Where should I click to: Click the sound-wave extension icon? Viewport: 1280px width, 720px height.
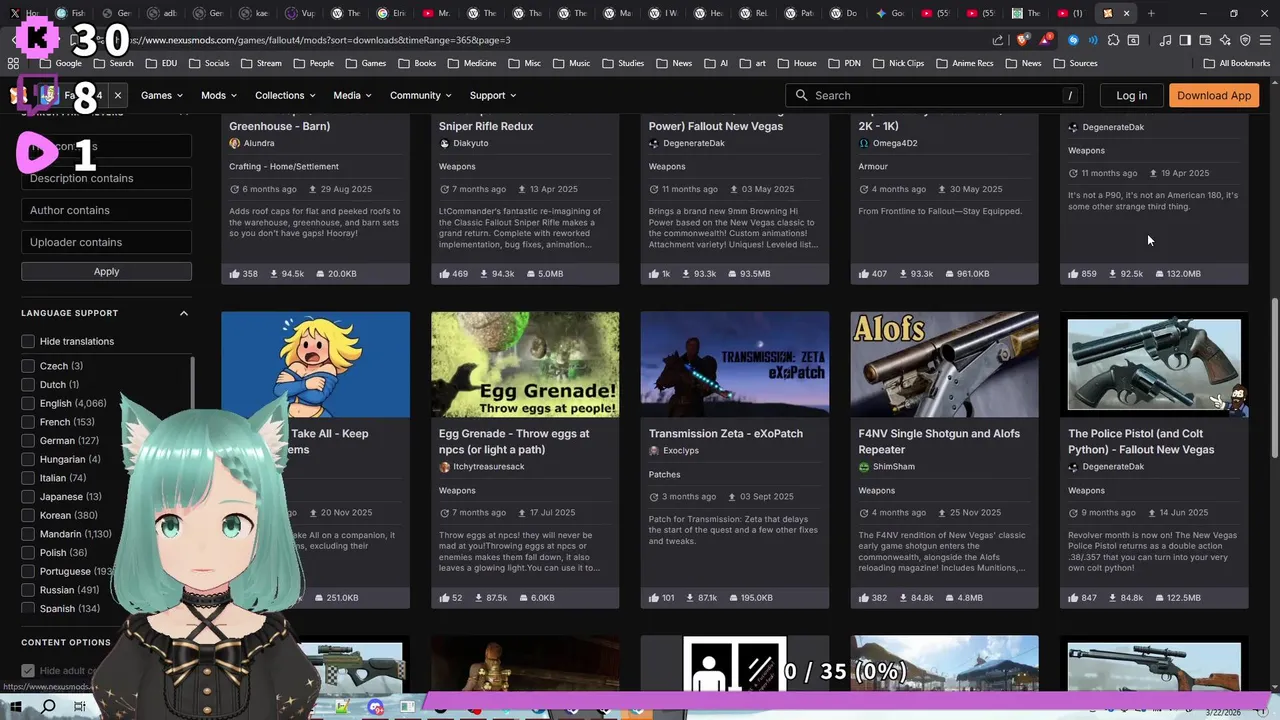[x=1093, y=40]
